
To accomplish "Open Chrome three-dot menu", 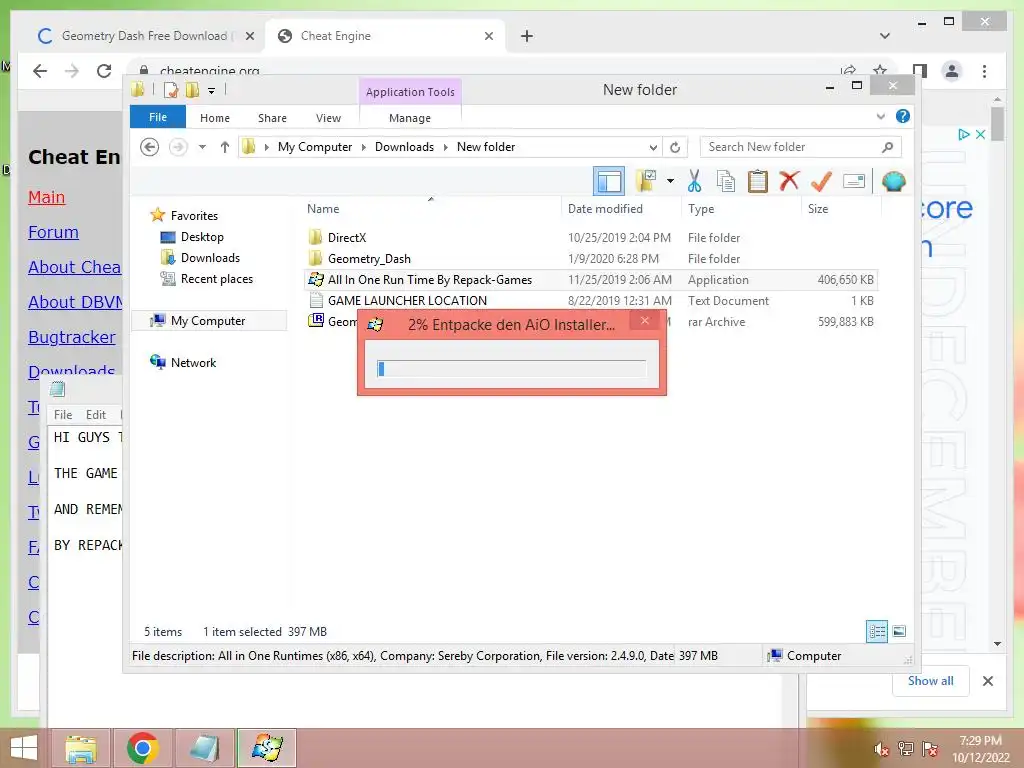I will tap(984, 71).
